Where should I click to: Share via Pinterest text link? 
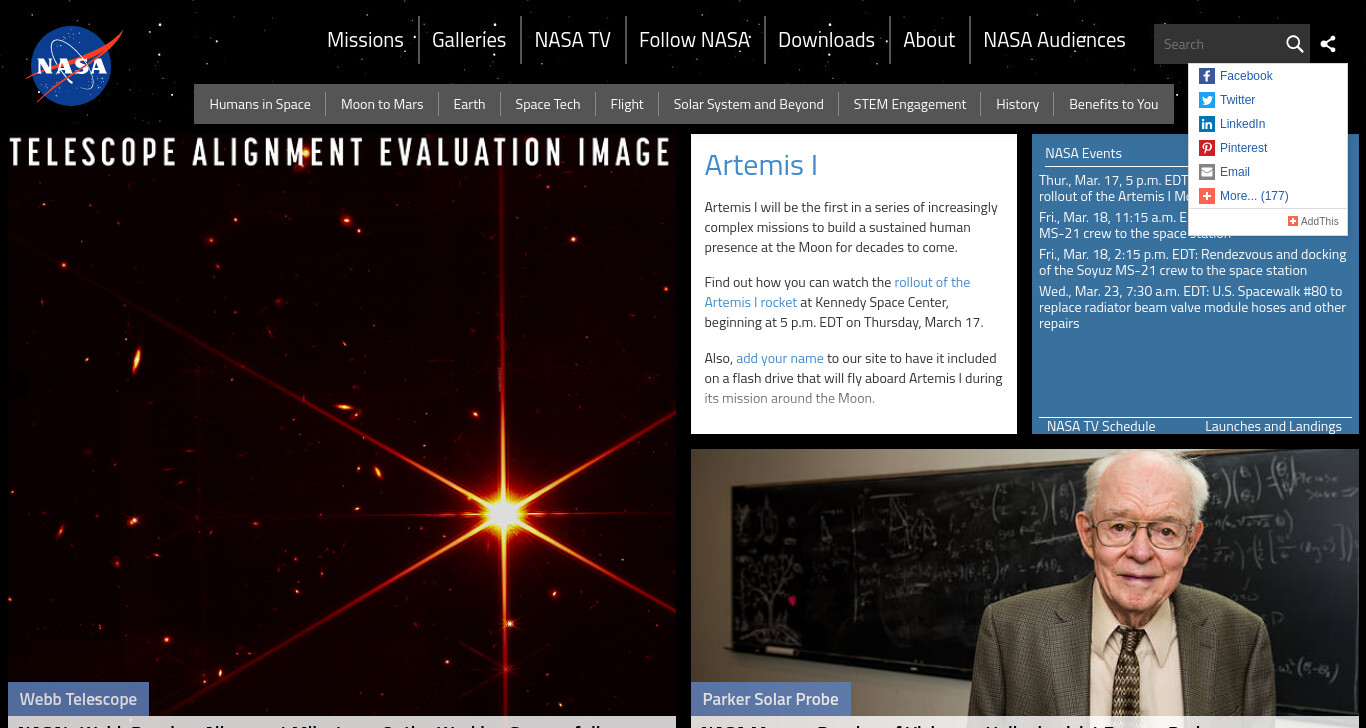click(1243, 148)
